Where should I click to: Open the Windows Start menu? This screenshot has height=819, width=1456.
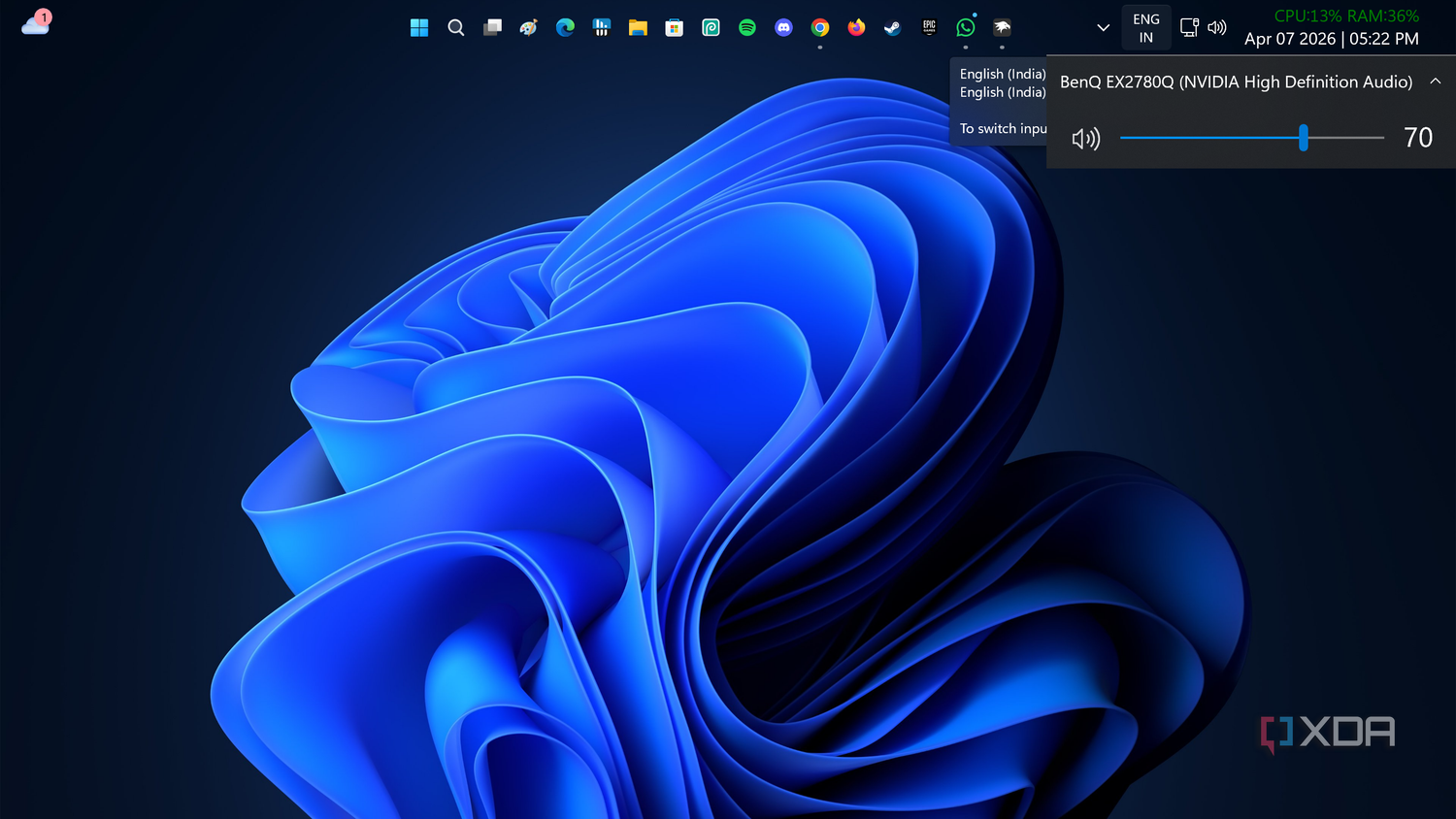pos(419,27)
